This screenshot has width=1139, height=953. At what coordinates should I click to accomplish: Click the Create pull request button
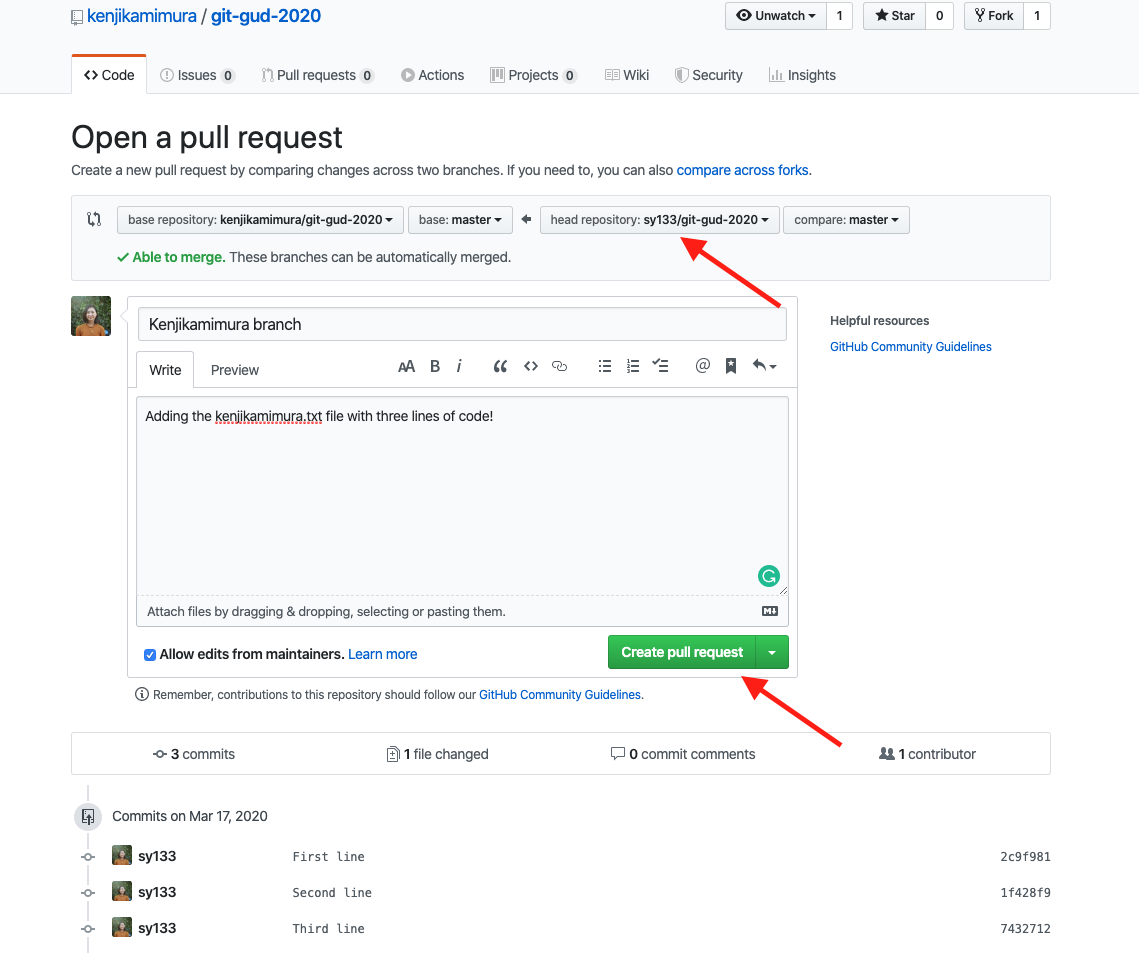pos(682,652)
